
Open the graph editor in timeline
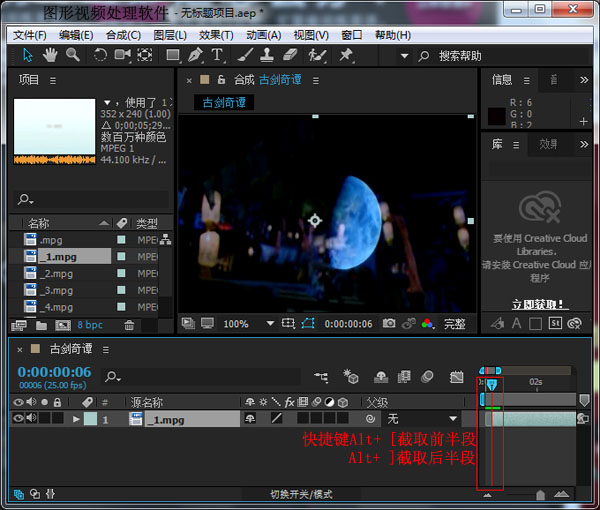click(x=456, y=377)
